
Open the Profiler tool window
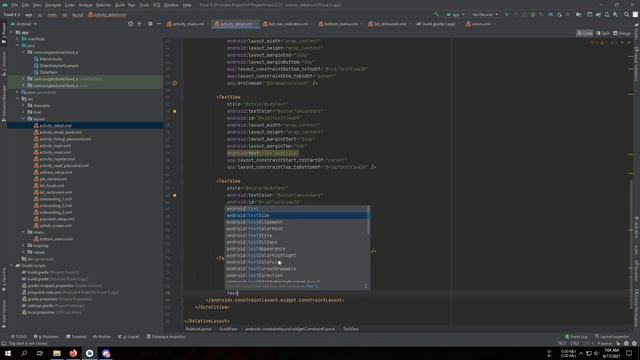(102, 337)
